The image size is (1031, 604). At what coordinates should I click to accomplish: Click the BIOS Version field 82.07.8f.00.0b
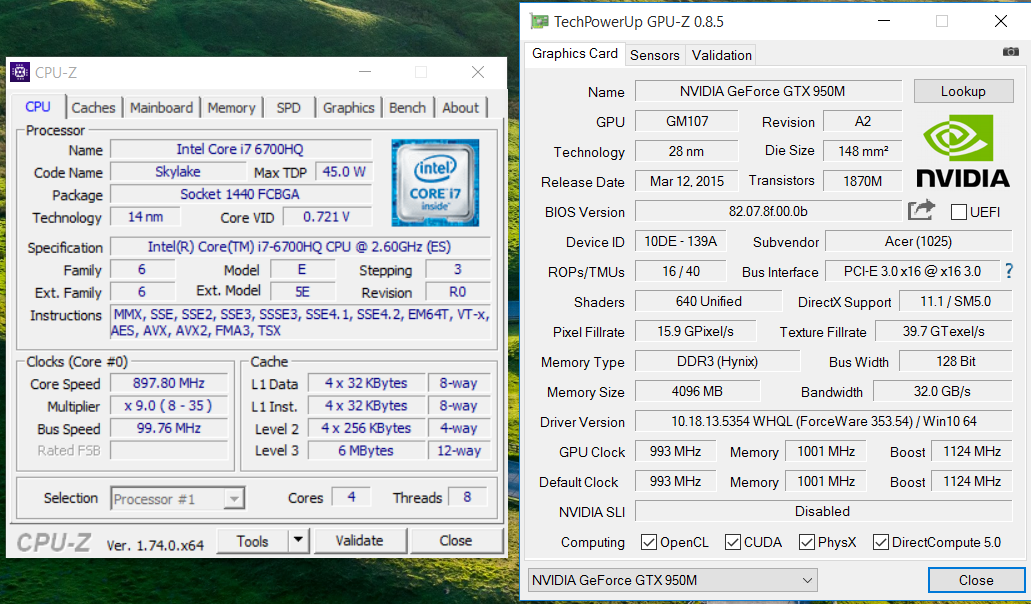[x=768, y=212]
